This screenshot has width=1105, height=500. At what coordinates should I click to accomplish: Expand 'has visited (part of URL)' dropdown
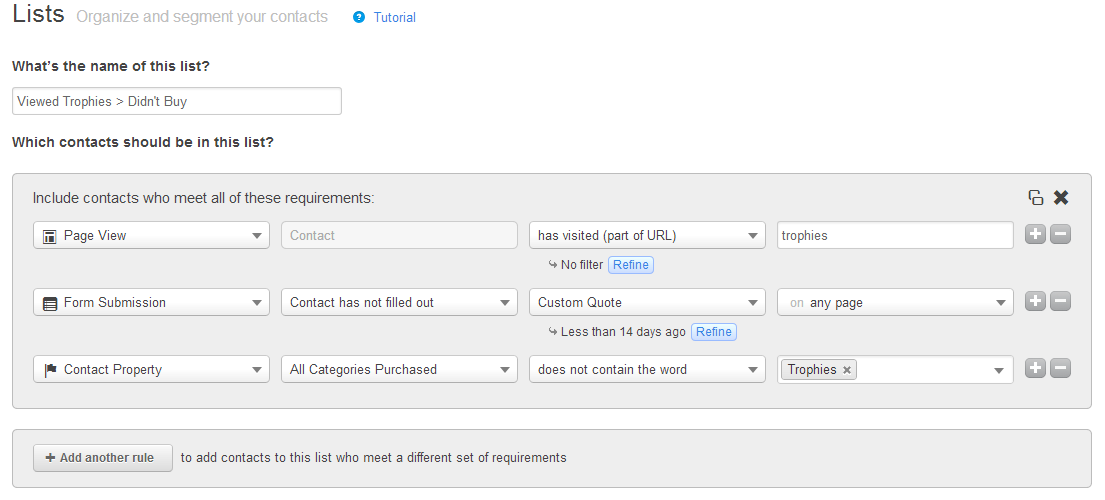(647, 235)
